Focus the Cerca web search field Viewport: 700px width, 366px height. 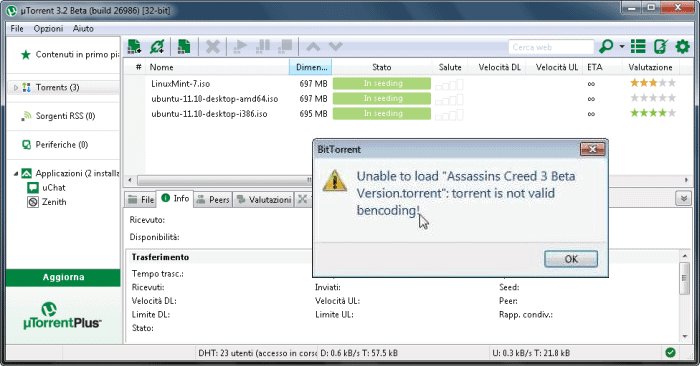(551, 47)
